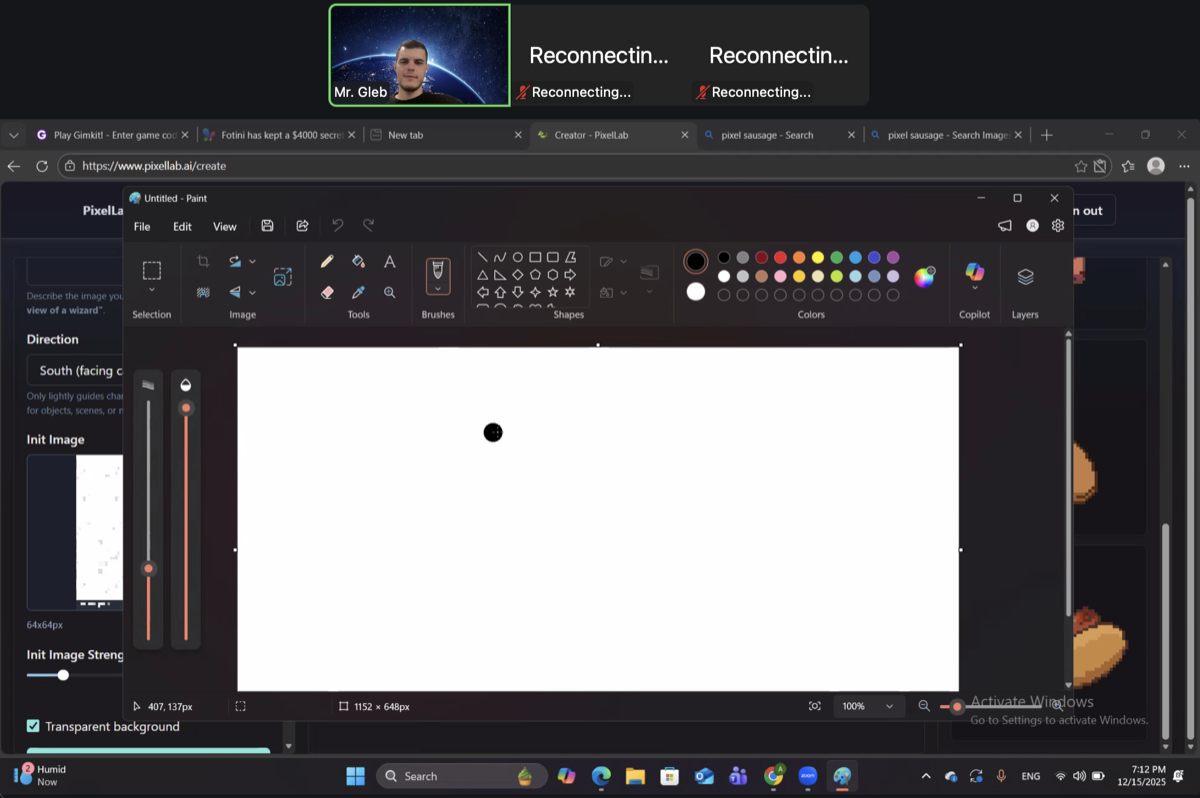Pick the Eraser tool
The image size is (1200, 798).
(x=327, y=293)
